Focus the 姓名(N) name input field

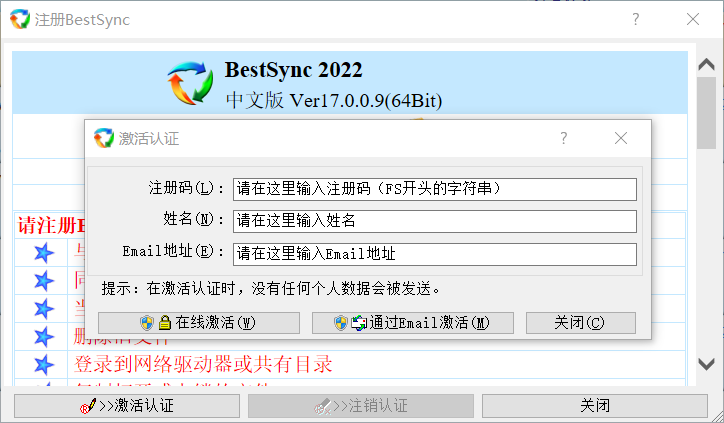(x=434, y=221)
